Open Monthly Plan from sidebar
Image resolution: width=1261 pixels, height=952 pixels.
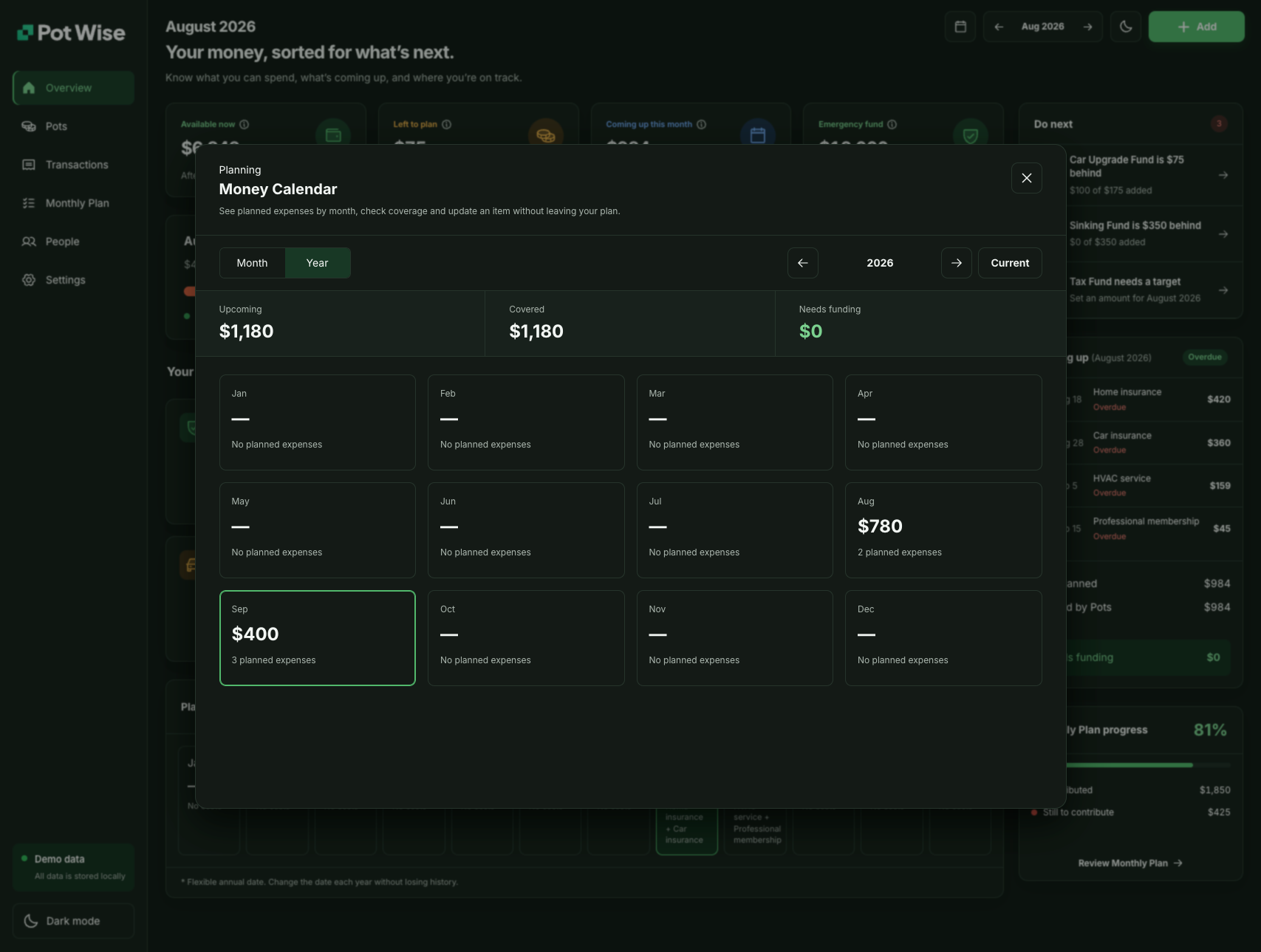click(73, 203)
